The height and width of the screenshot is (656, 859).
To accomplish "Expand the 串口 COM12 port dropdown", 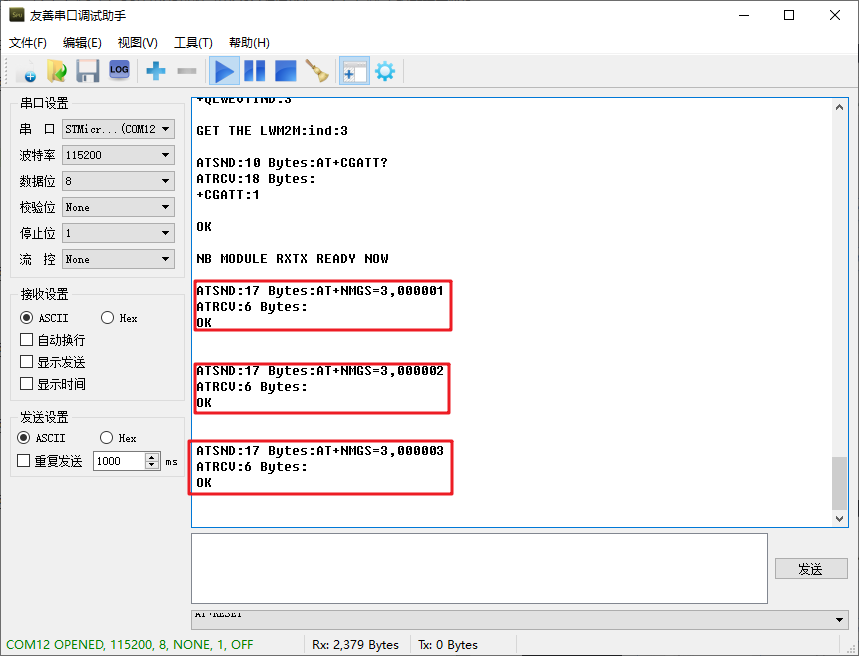I will 118,129.
